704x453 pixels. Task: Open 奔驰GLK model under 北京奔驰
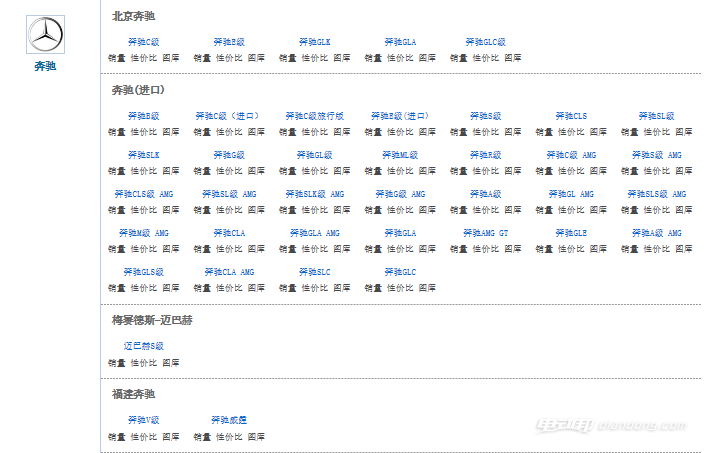point(314,42)
